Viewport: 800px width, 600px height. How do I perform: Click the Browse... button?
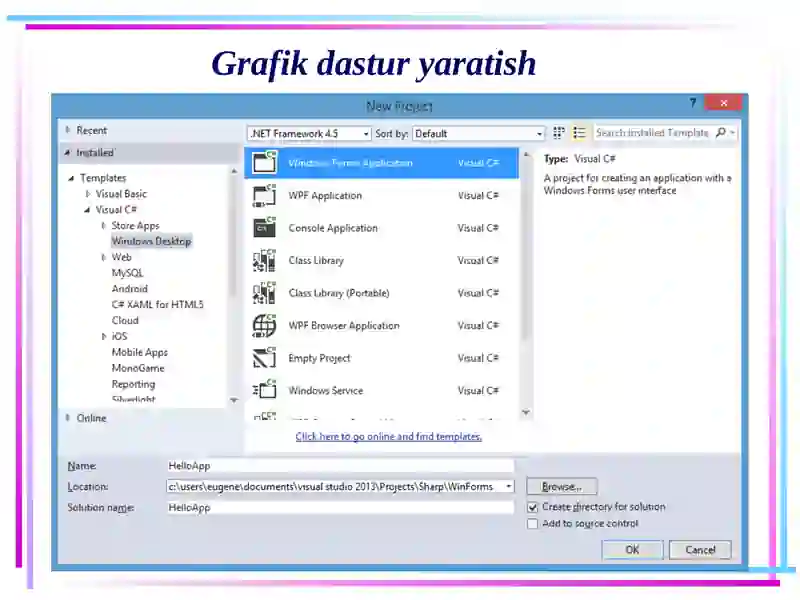click(561, 487)
